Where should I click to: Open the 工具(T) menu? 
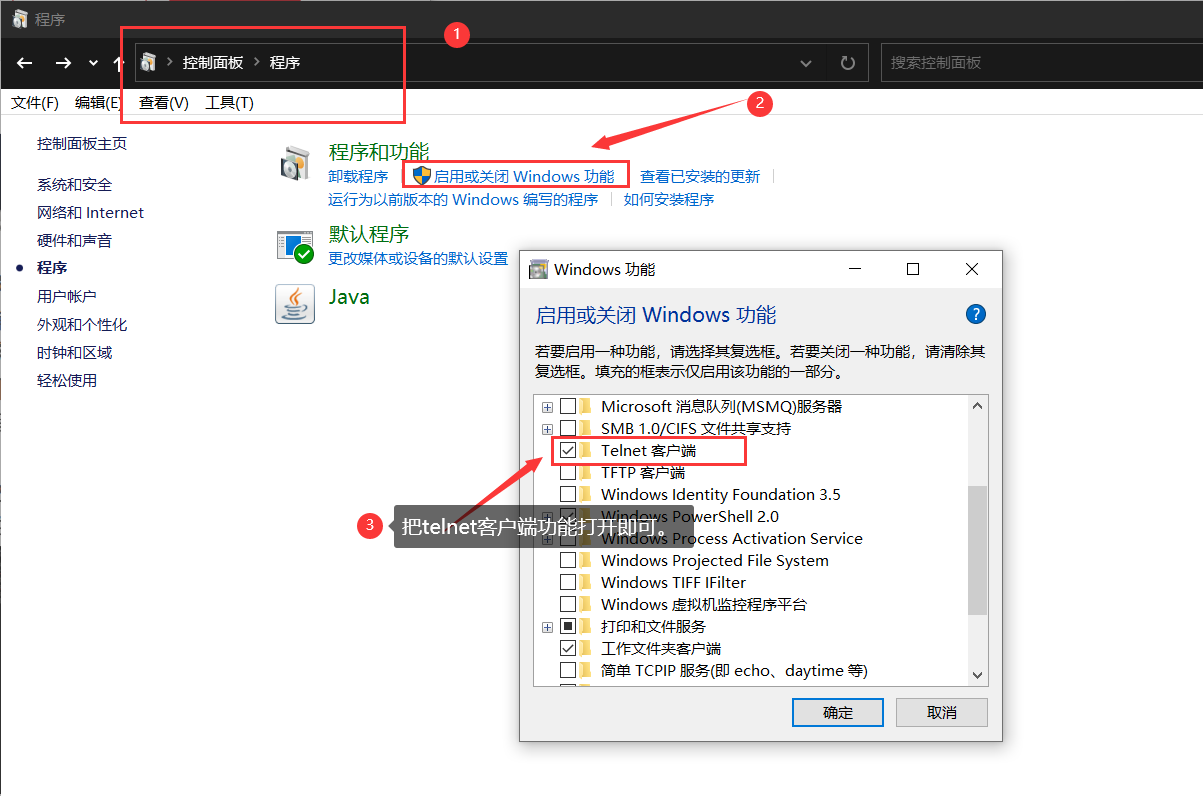tap(229, 103)
